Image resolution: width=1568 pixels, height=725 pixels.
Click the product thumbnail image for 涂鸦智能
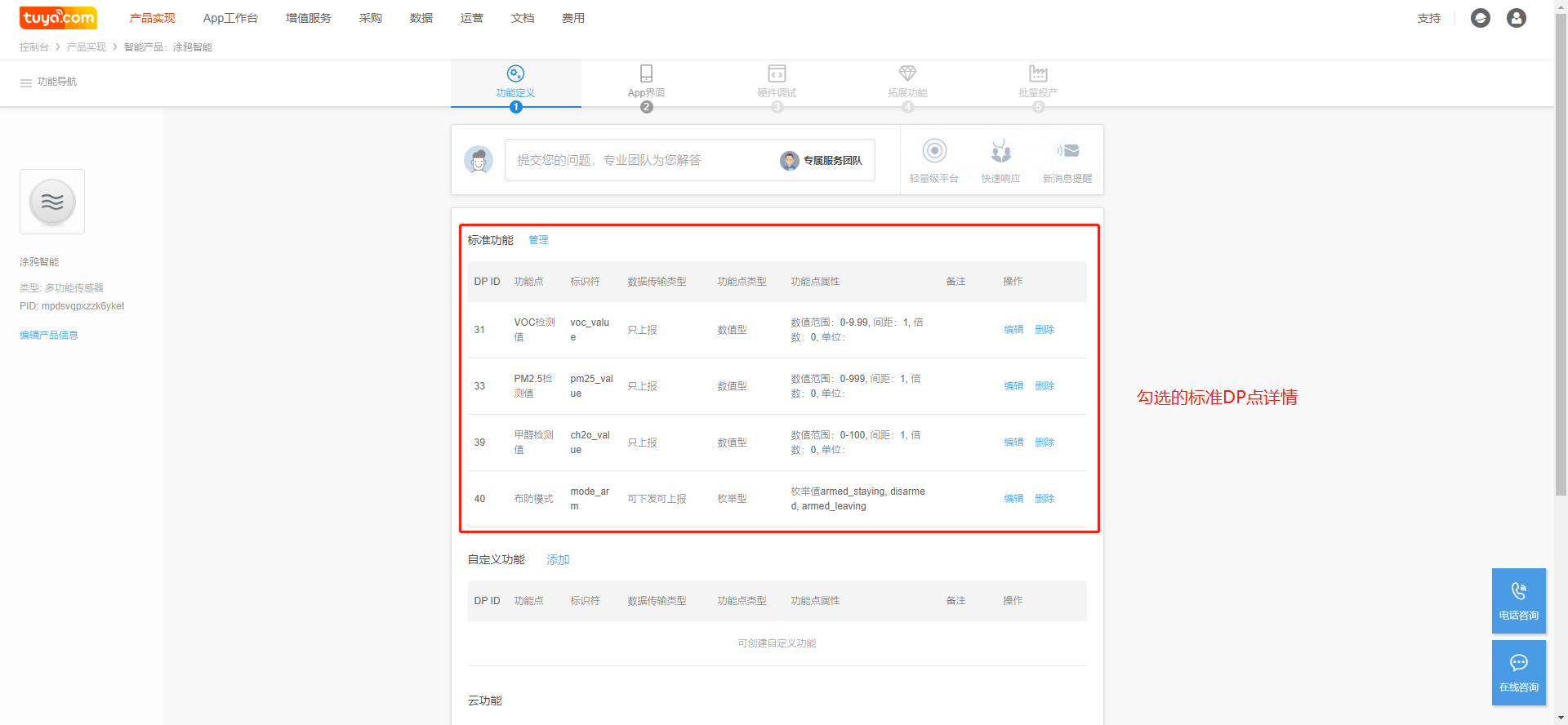[x=52, y=202]
